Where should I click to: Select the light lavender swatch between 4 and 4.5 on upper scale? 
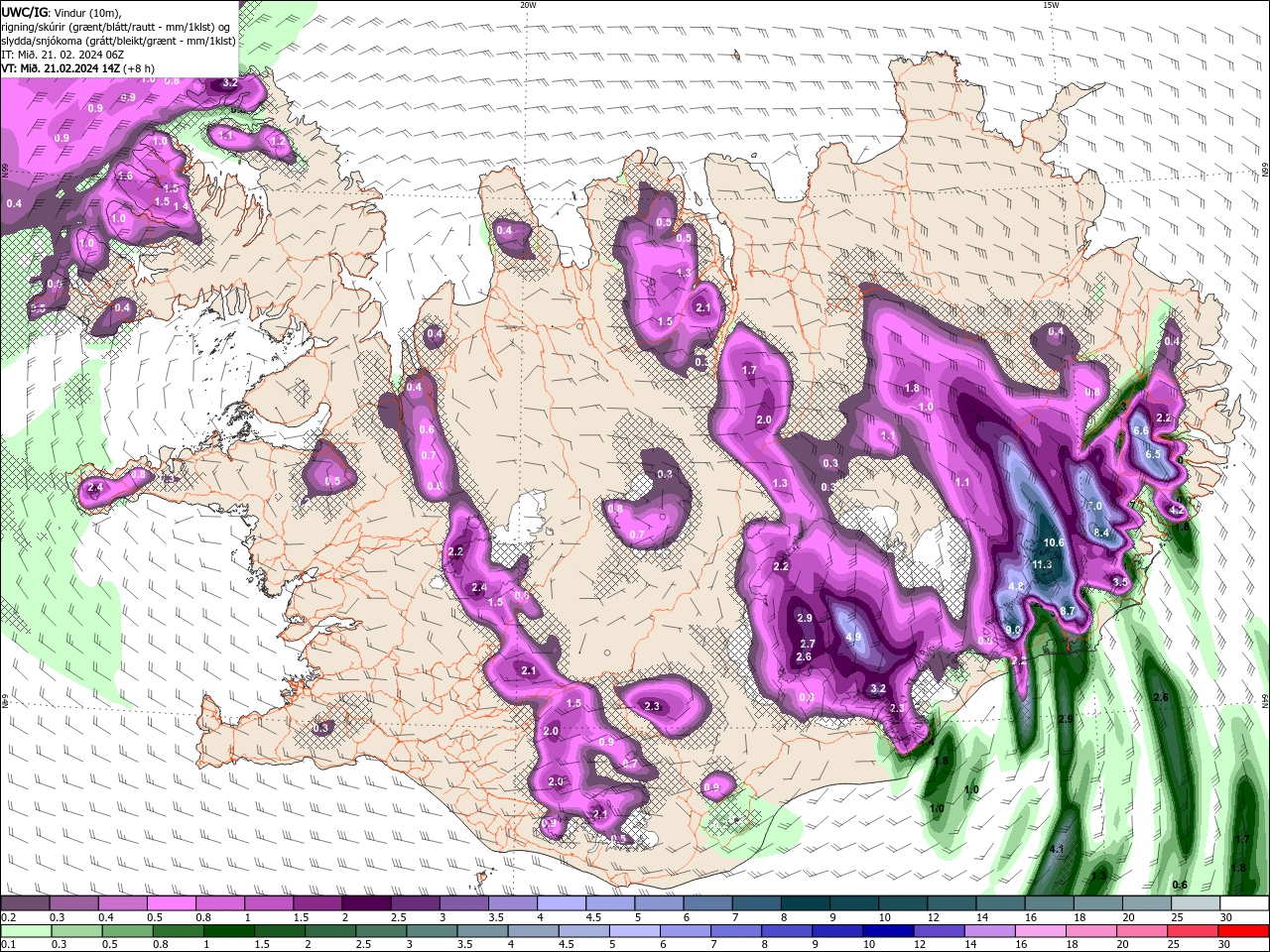pos(561,904)
